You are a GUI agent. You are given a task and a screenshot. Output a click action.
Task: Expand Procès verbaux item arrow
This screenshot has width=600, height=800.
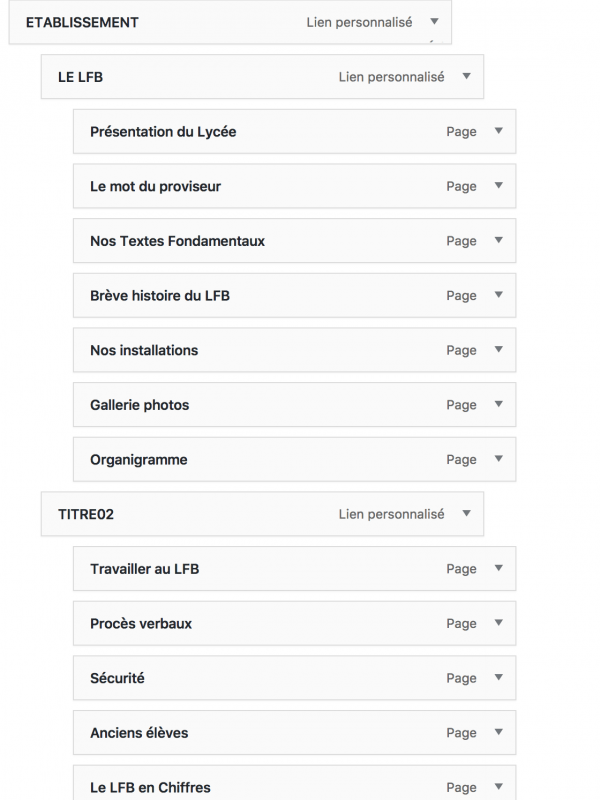pos(498,623)
